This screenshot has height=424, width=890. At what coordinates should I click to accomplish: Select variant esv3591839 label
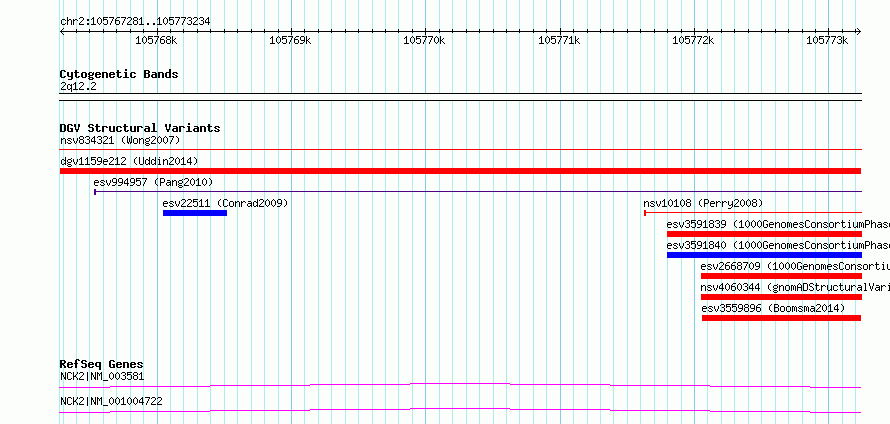(778, 224)
